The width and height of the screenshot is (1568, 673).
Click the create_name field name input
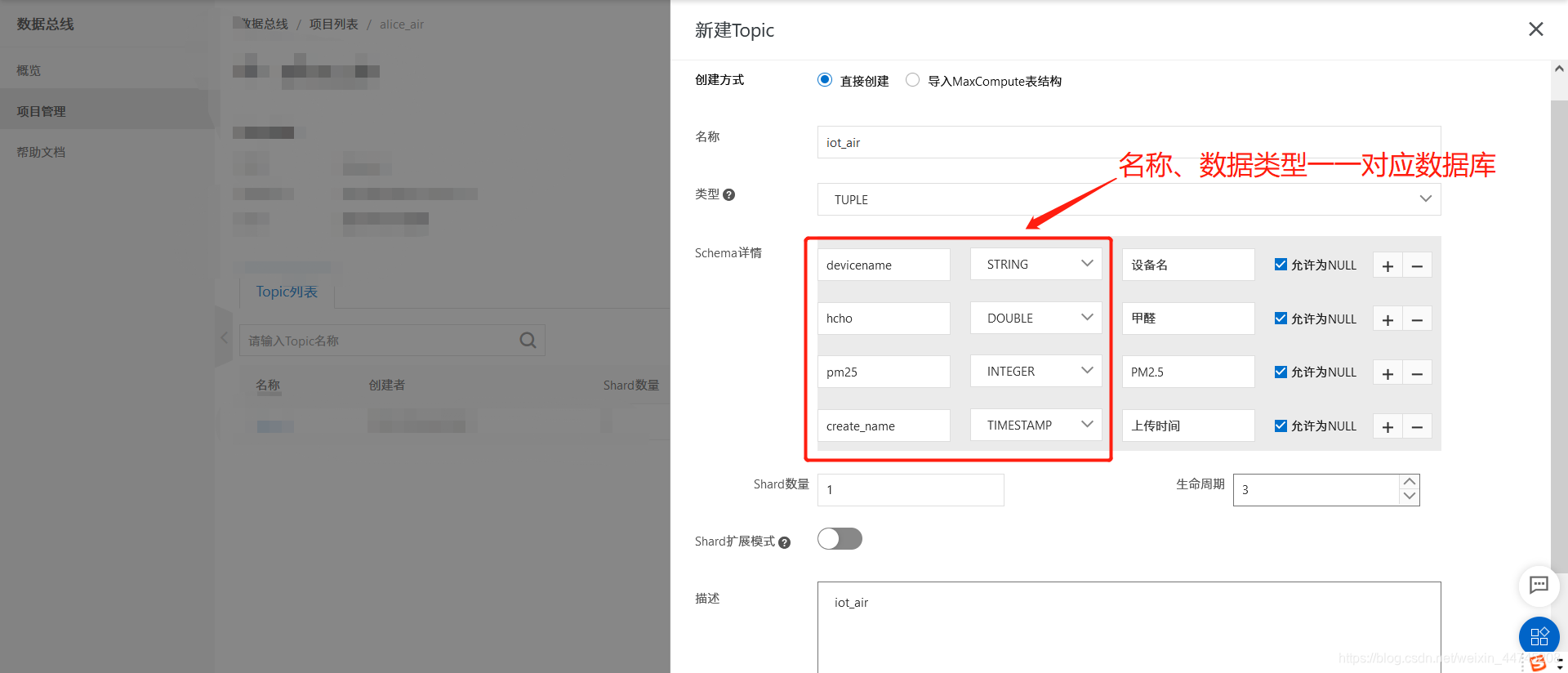coord(884,426)
